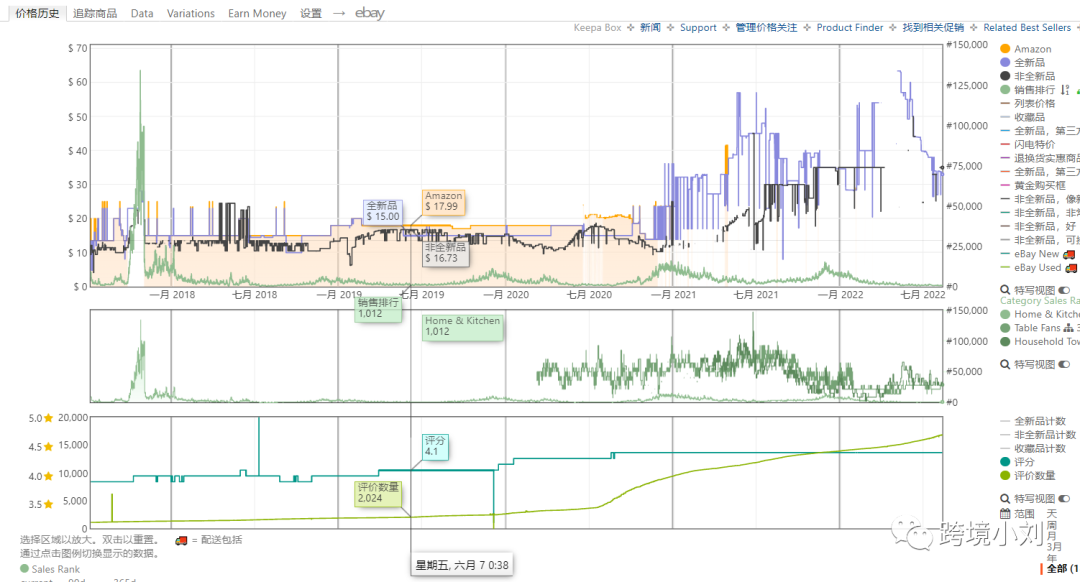Screen dimensions: 1080x582
Task: Toggle the 列表价格 line in the legend
Action: [1028, 103]
